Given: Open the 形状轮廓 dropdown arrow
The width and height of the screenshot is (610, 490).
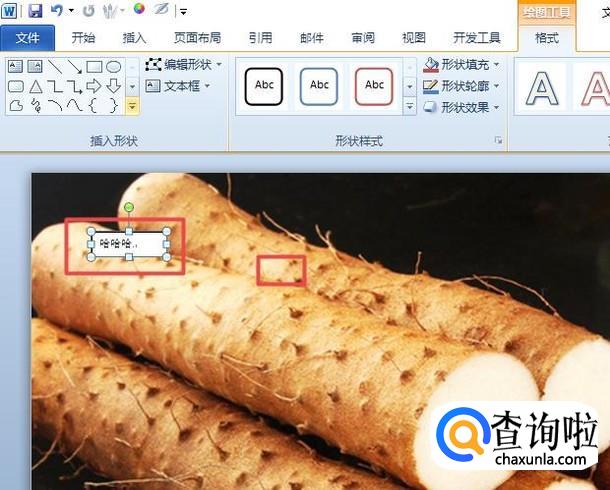Looking at the screenshot, I should tap(497, 86).
